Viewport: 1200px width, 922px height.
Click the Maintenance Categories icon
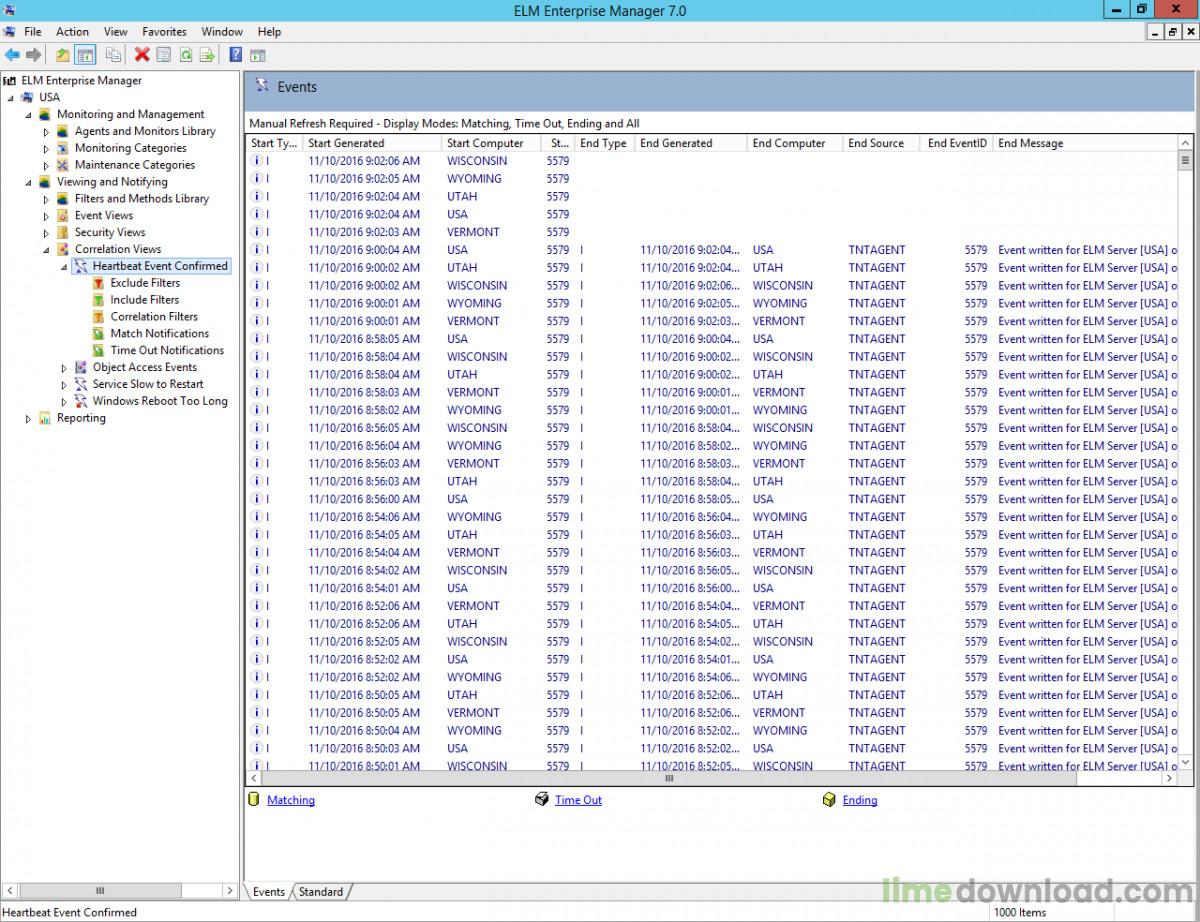[x=63, y=165]
